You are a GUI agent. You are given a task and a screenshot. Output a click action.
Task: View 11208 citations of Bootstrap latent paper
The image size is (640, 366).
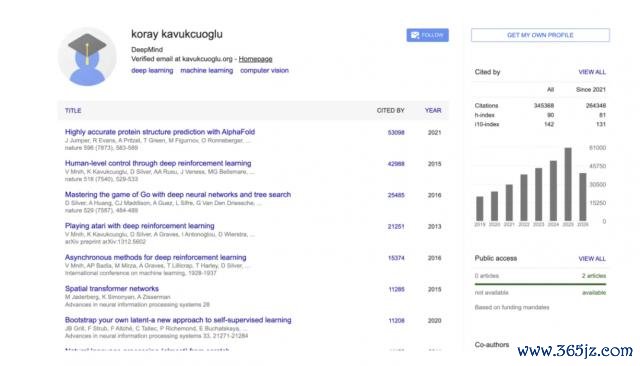pos(396,321)
